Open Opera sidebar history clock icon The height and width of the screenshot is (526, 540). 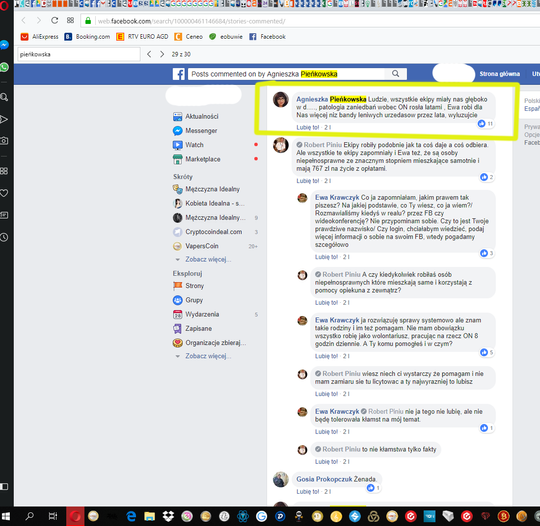click(4, 237)
